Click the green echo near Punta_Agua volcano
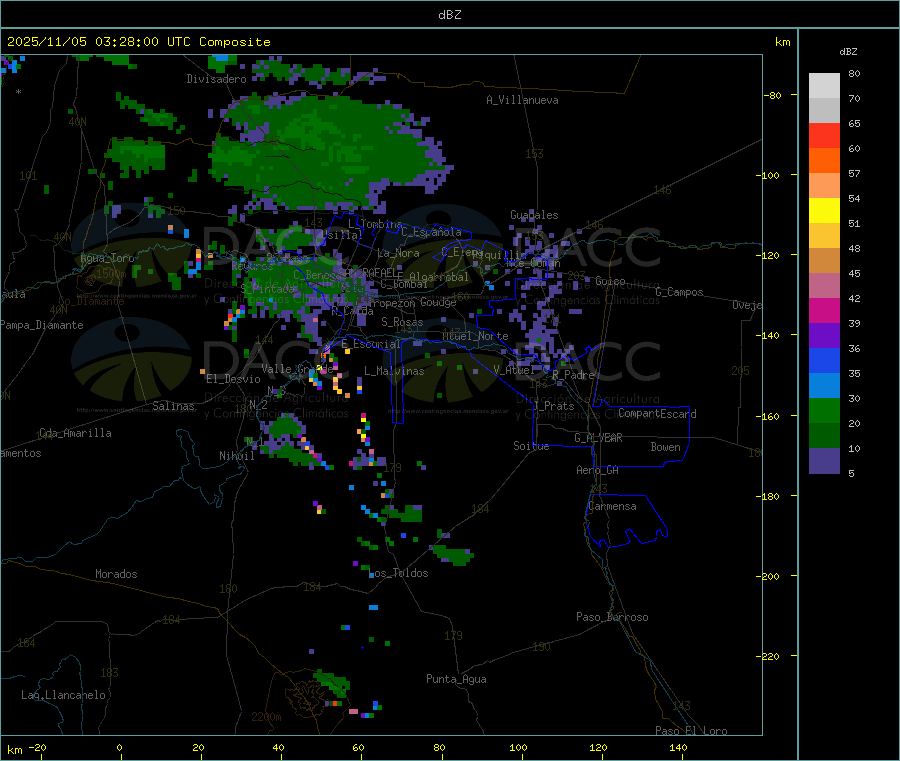The width and height of the screenshot is (900, 761). [332, 682]
